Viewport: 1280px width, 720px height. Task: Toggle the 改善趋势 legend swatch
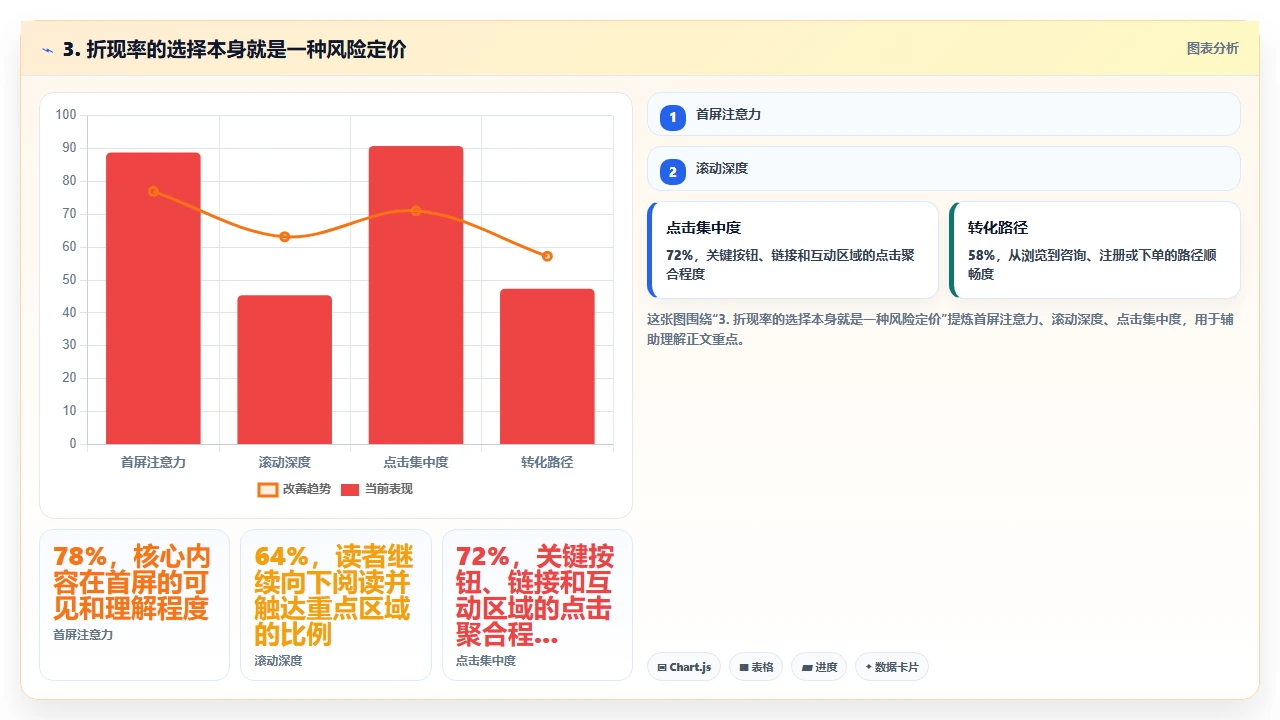[x=267, y=489]
